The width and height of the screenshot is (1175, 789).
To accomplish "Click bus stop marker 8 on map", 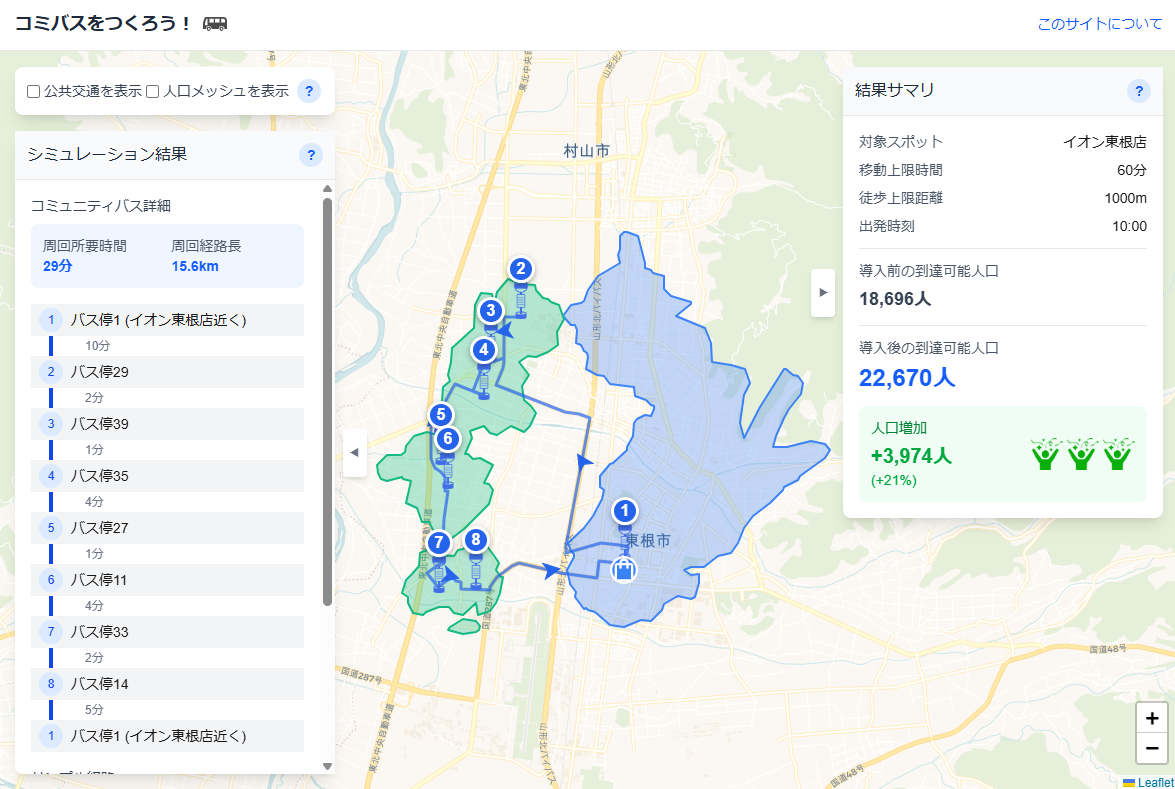I will tap(476, 540).
